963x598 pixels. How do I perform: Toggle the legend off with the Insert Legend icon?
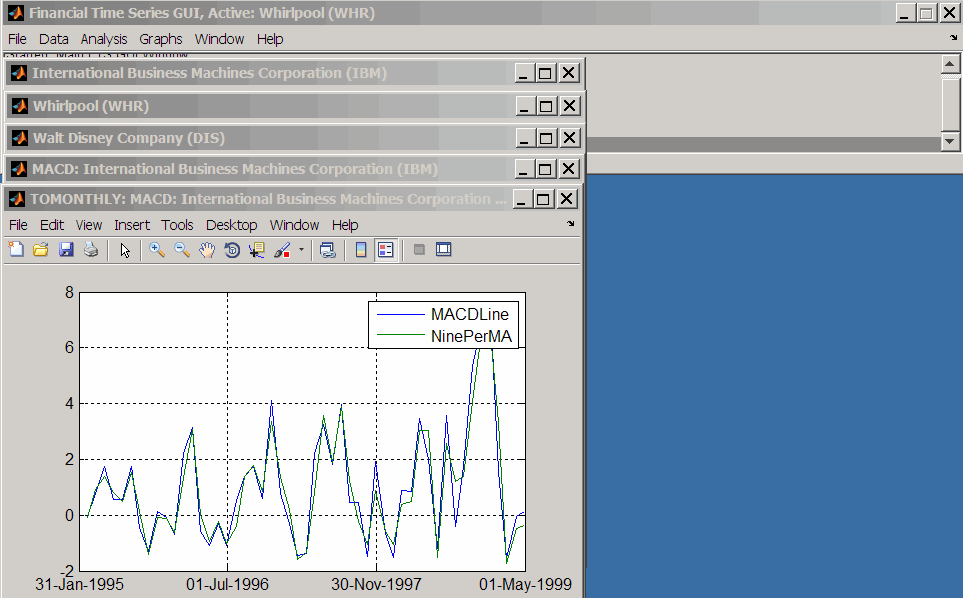(x=385, y=250)
